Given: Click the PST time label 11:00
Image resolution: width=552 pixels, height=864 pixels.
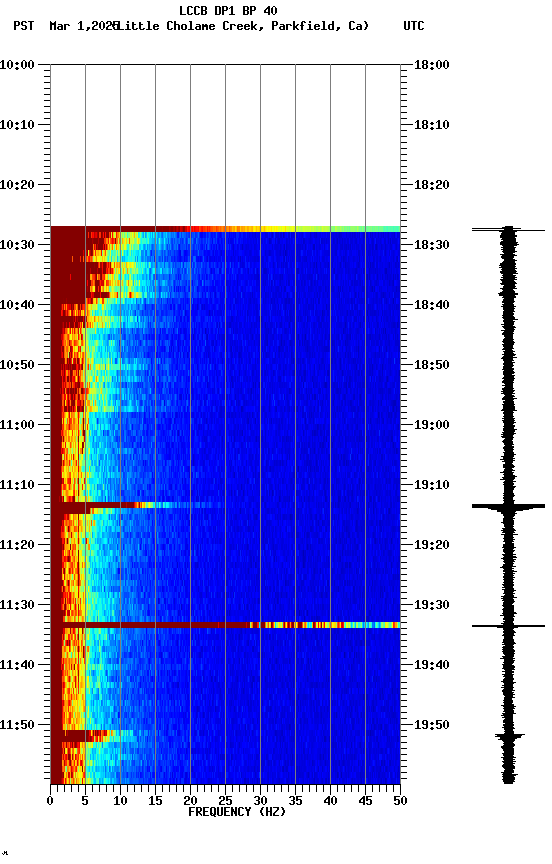Looking at the screenshot, I should [17, 425].
